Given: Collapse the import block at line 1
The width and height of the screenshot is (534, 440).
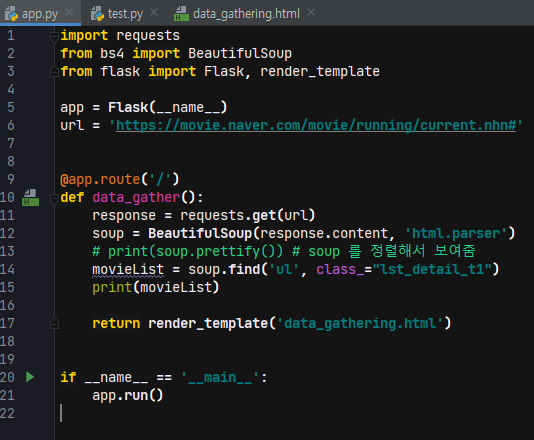Looking at the screenshot, I should click(x=54, y=36).
